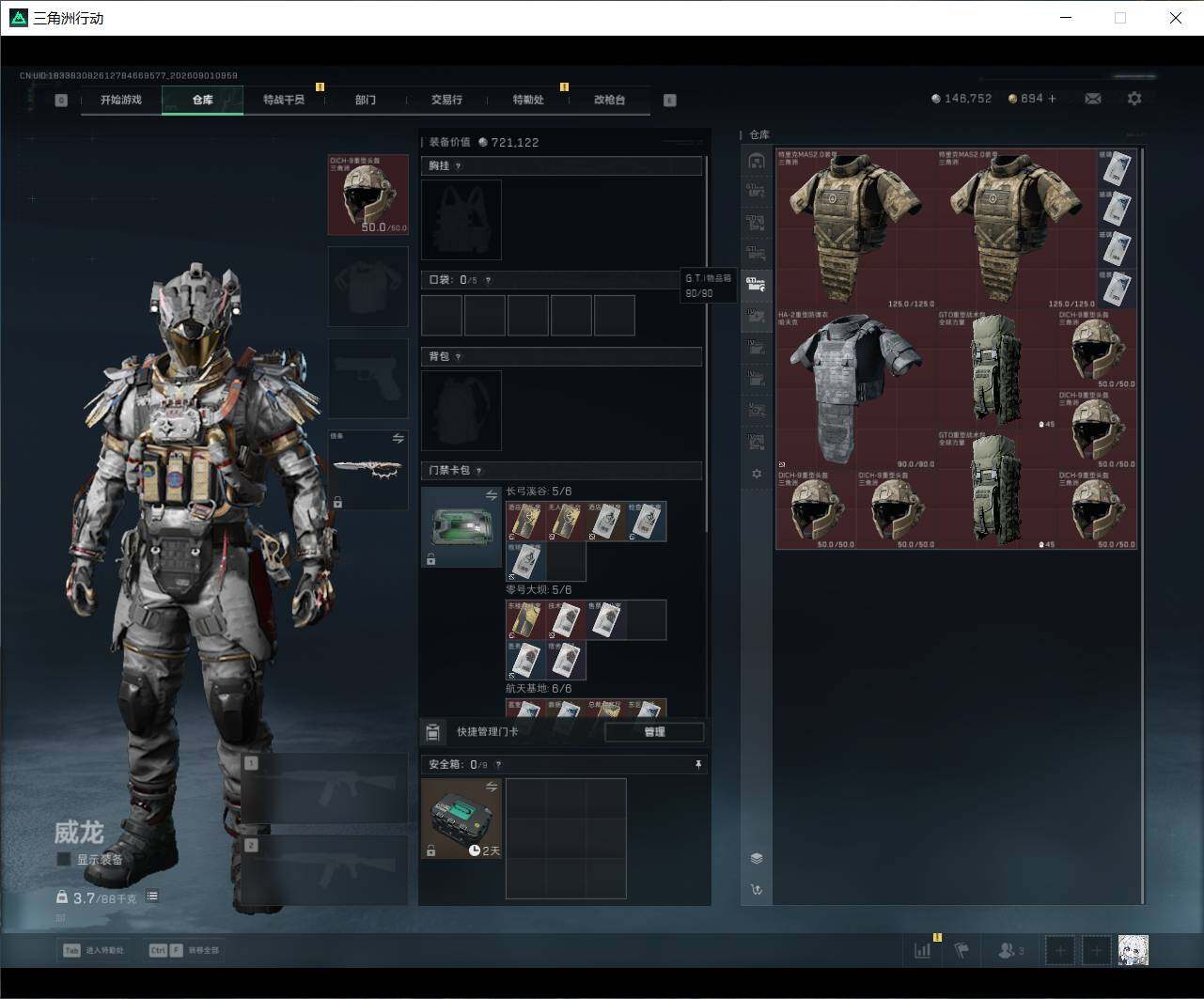
Task: Click the 航天基地: 6/6 label
Action: click(539, 689)
